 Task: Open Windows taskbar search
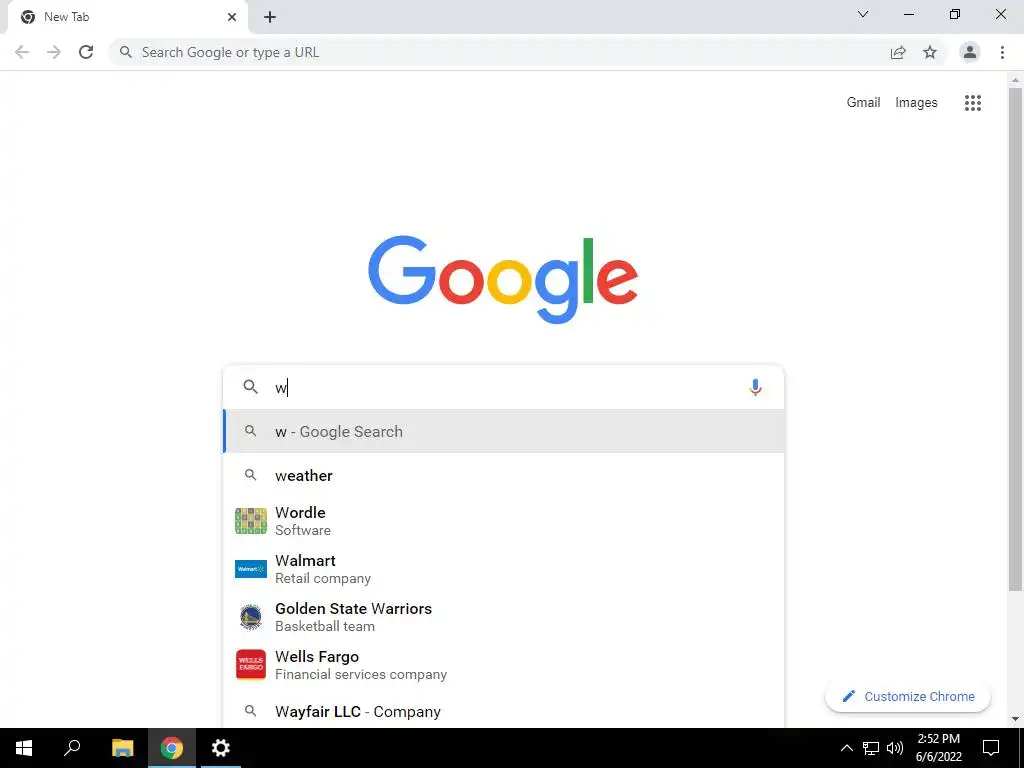[72, 748]
